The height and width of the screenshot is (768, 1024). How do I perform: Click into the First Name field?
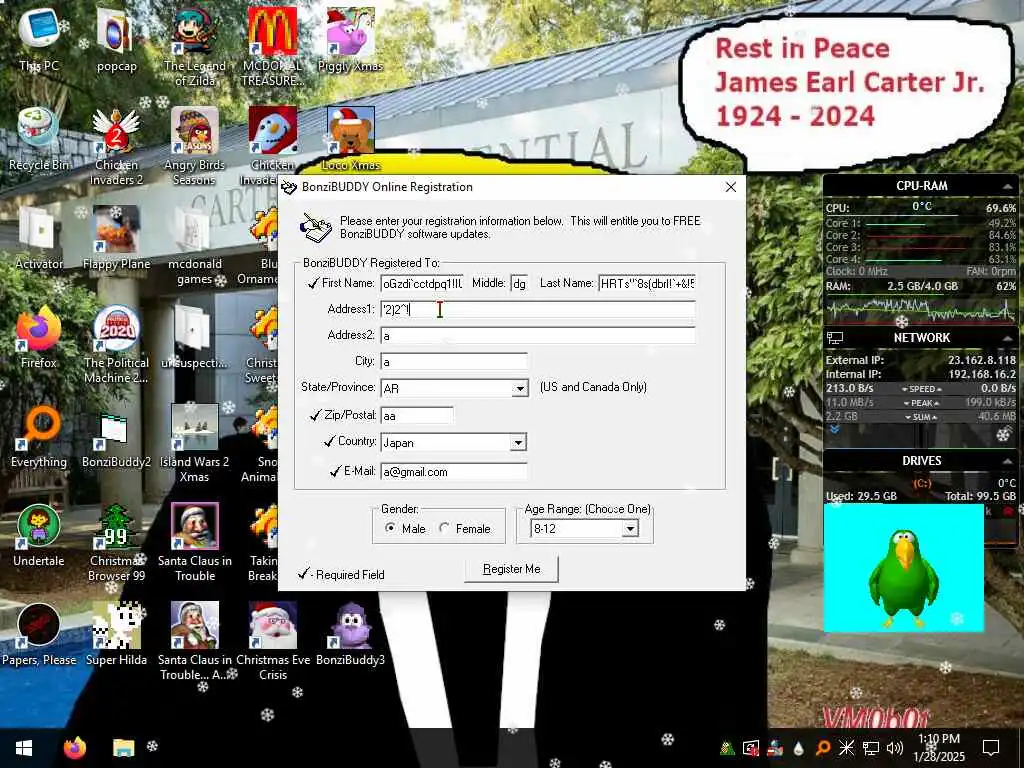pos(422,283)
